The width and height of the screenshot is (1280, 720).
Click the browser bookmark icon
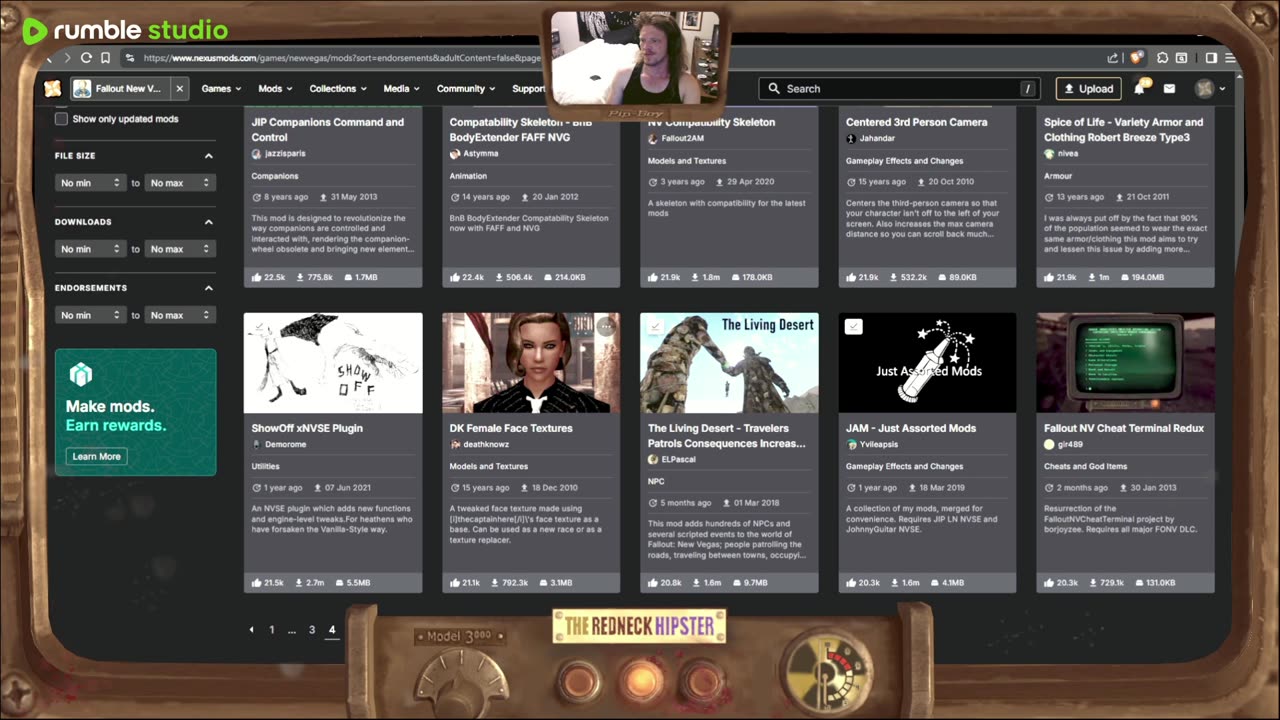(x=105, y=58)
